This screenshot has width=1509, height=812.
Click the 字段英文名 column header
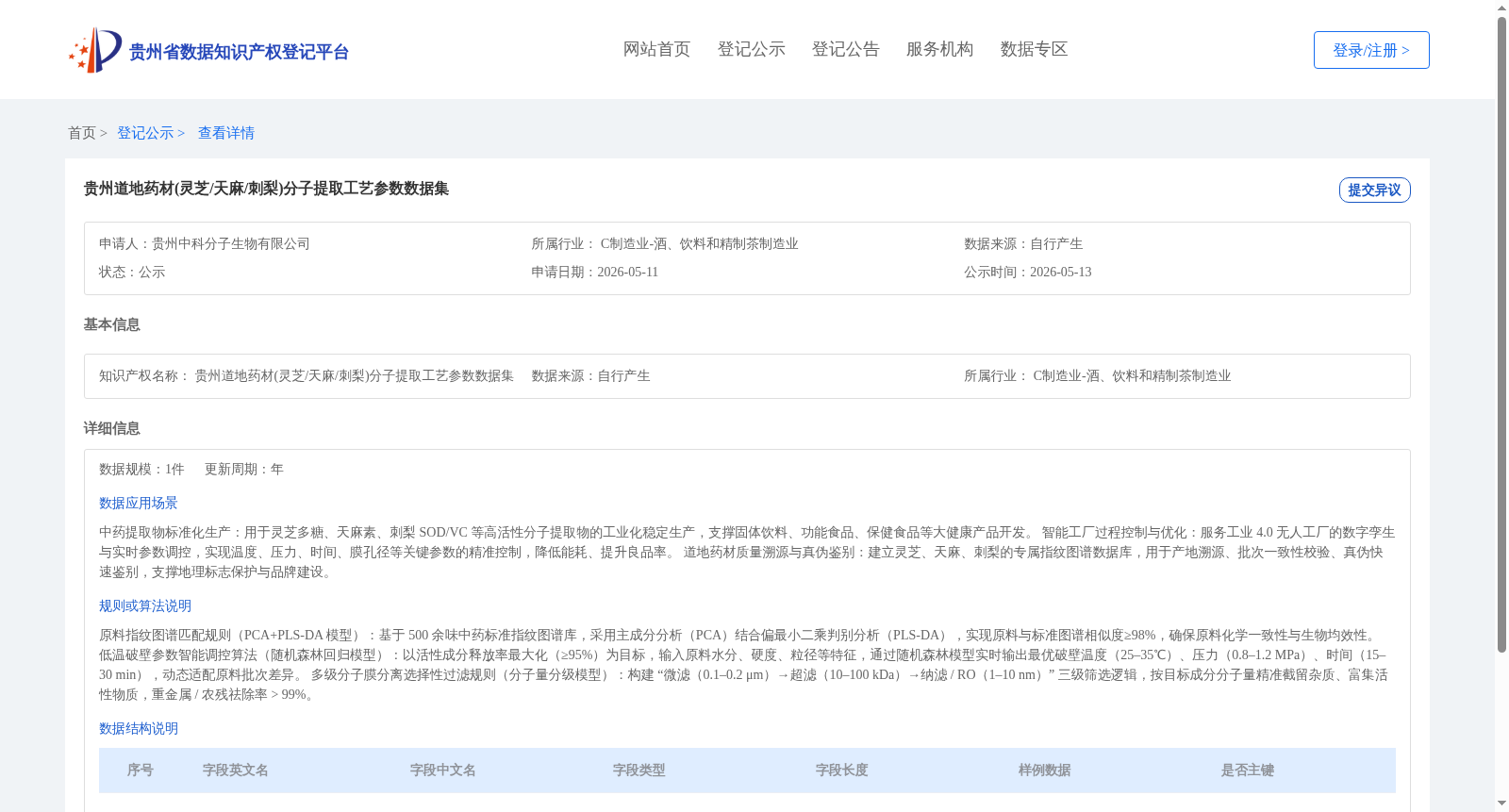236,770
